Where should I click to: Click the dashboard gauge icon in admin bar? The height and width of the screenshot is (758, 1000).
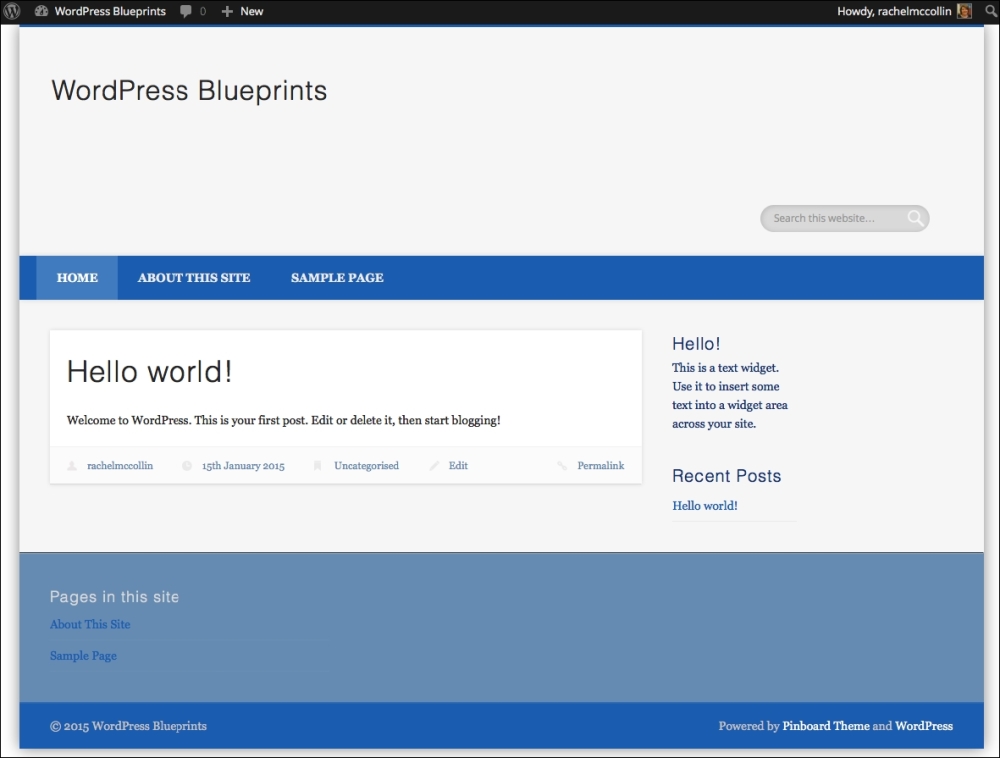41,11
